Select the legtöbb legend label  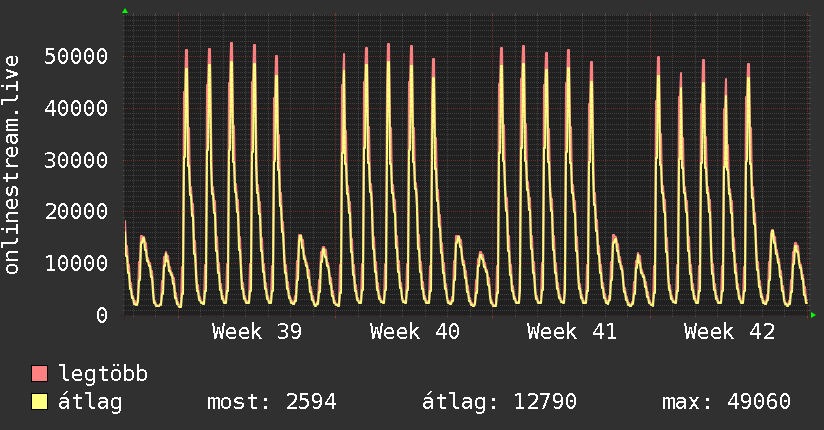point(103,374)
